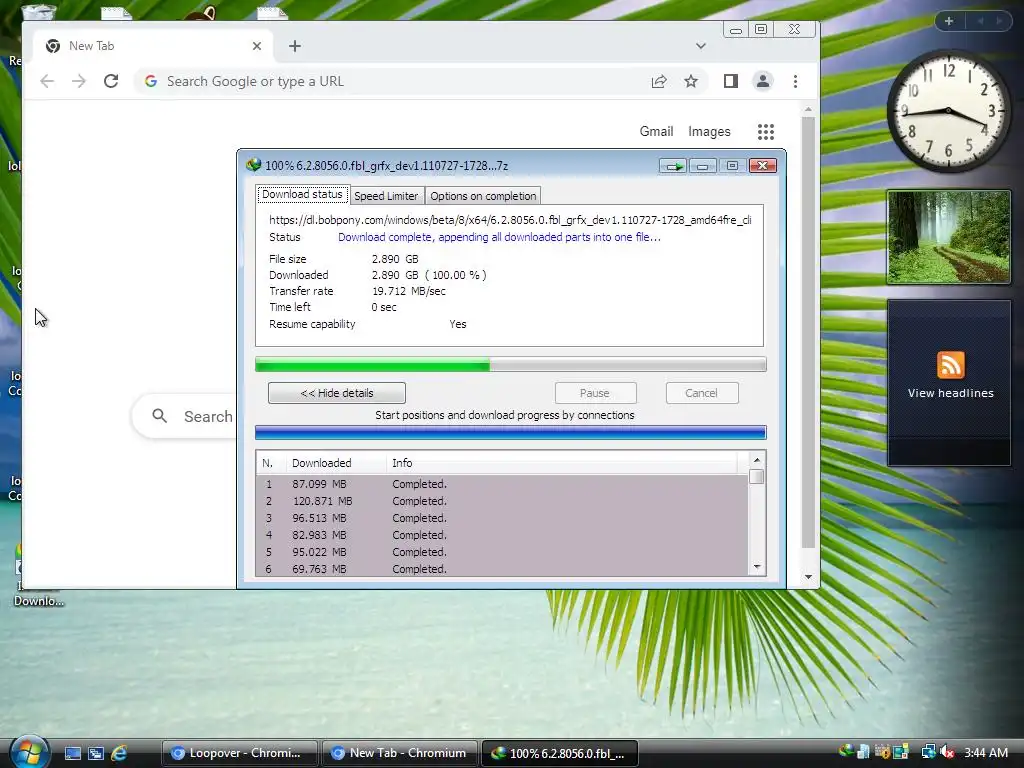The width and height of the screenshot is (1024, 768).
Task: Switch to the Download status tab
Action: pos(302,195)
